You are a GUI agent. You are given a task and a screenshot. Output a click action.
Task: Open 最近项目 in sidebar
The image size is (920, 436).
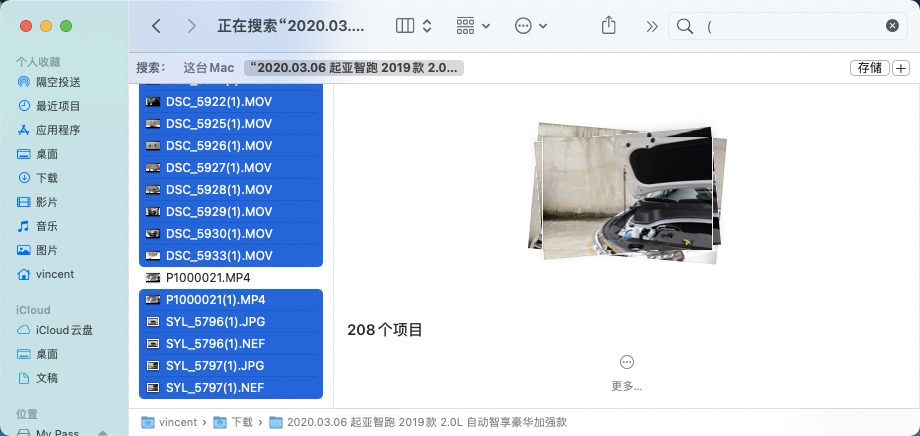[x=49, y=106]
